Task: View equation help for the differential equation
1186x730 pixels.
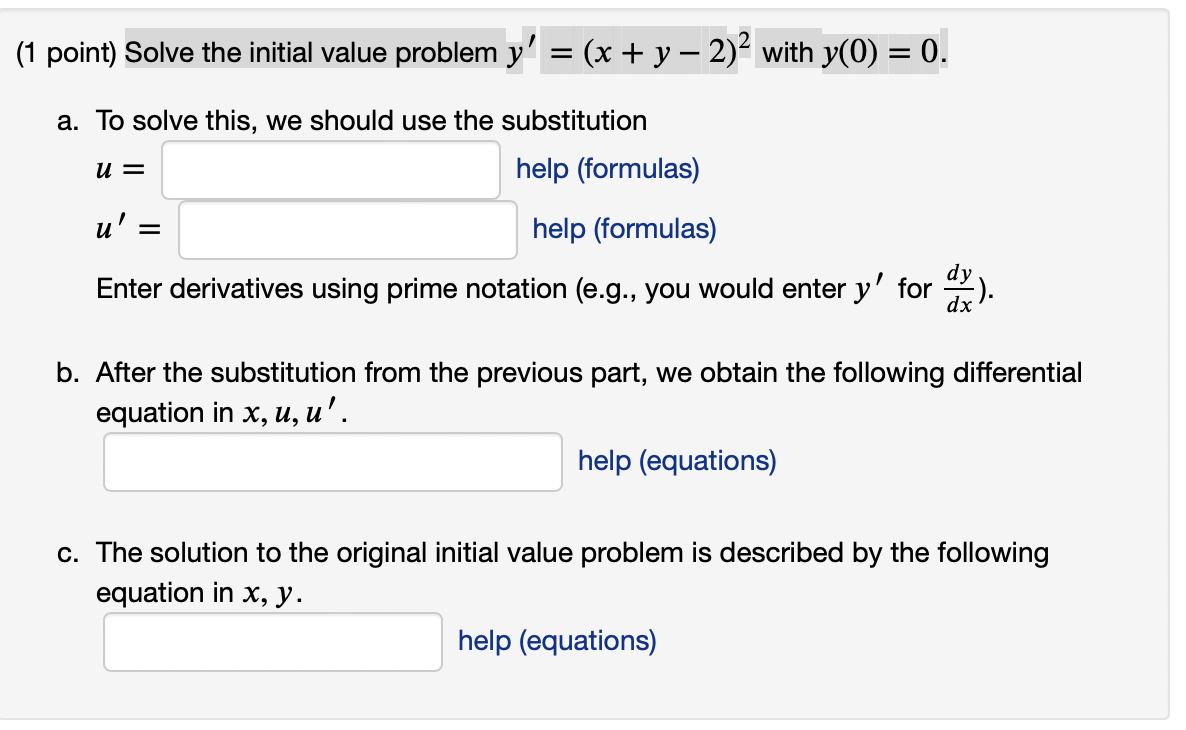Action: tap(677, 460)
